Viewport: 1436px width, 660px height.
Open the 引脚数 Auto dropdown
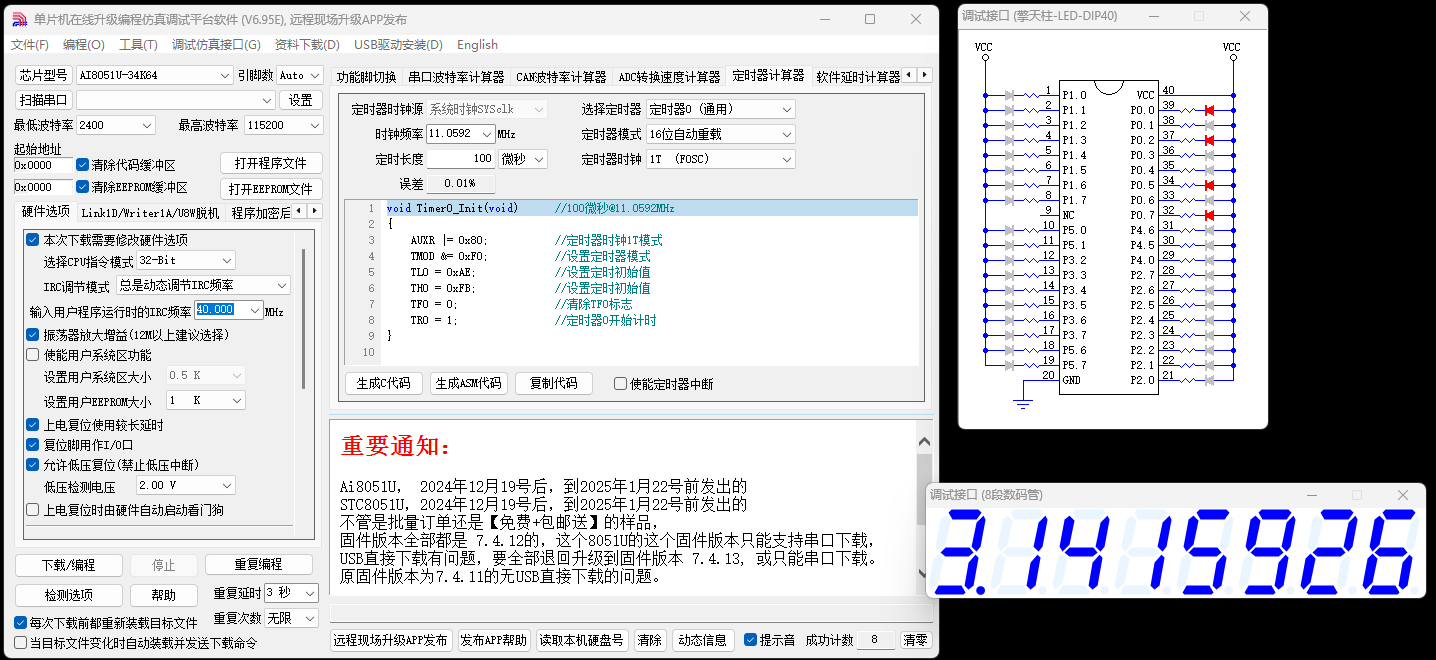click(x=300, y=75)
